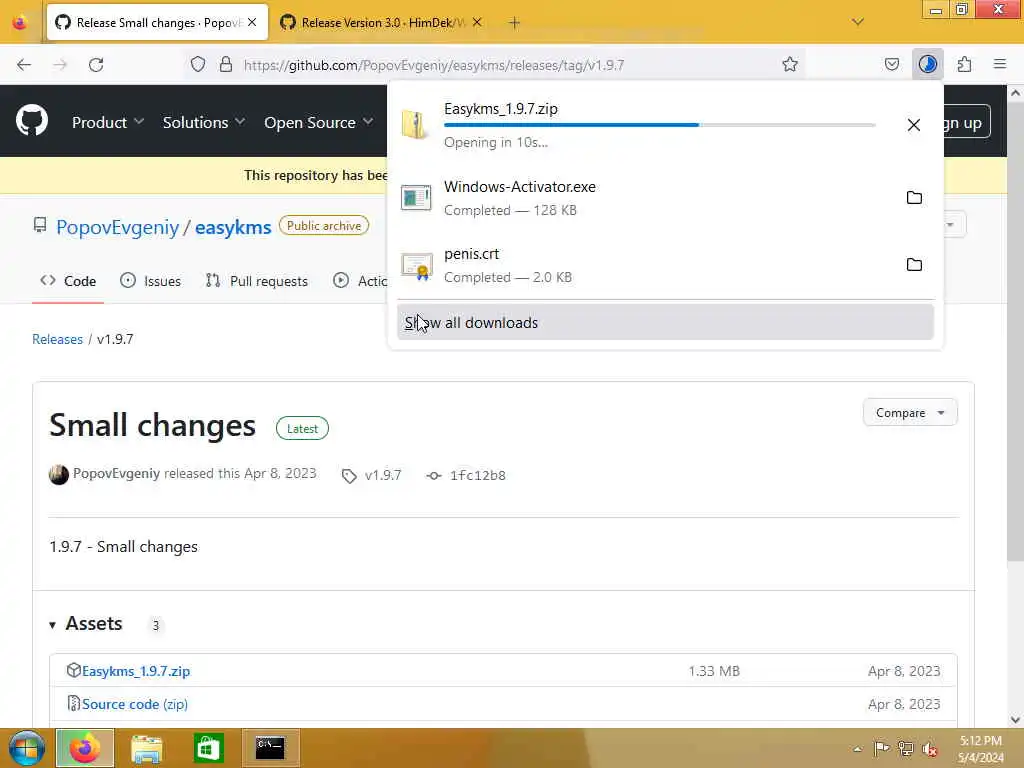Screen dimensions: 1024x768
Task: Switch to the Release Version 3.0 tab
Action: (382, 23)
